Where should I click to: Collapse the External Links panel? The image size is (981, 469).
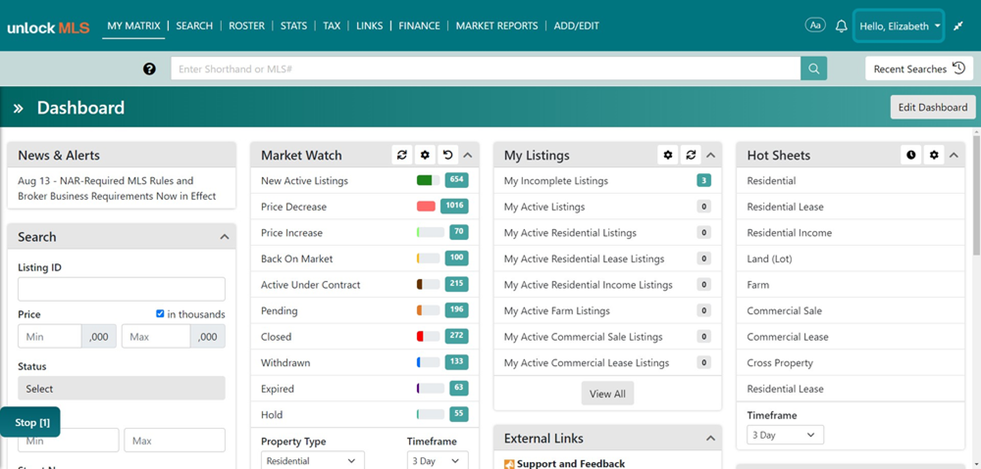[x=711, y=438]
